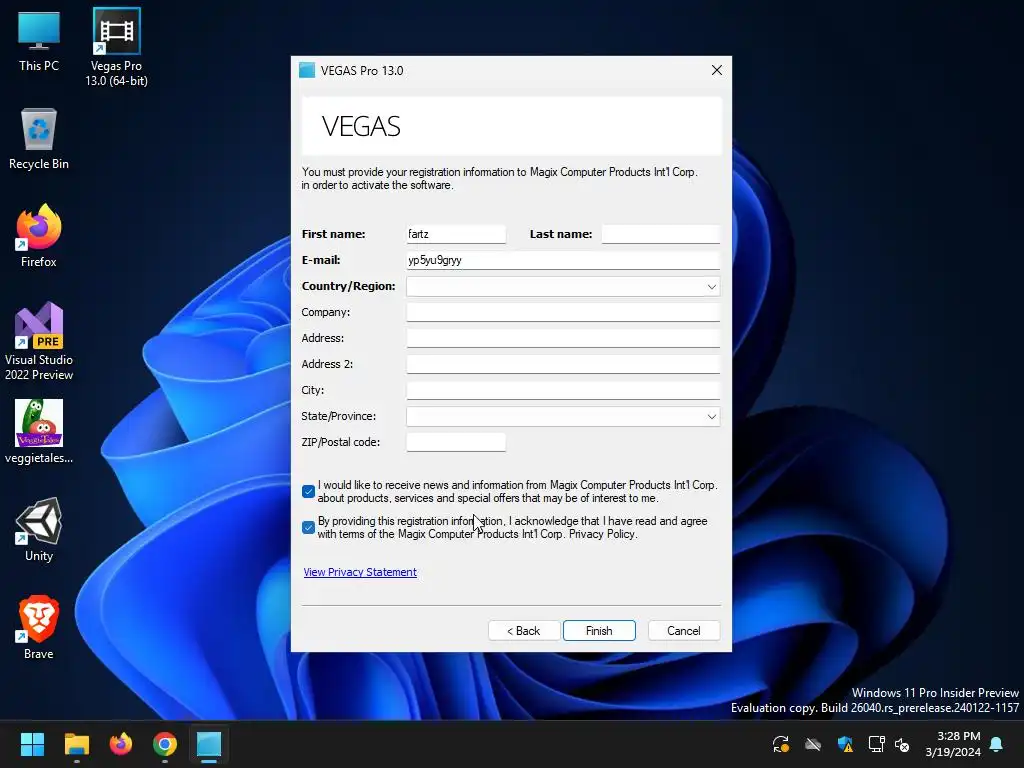Open File Explorer from the taskbar
This screenshot has height=768, width=1024.
76,744
